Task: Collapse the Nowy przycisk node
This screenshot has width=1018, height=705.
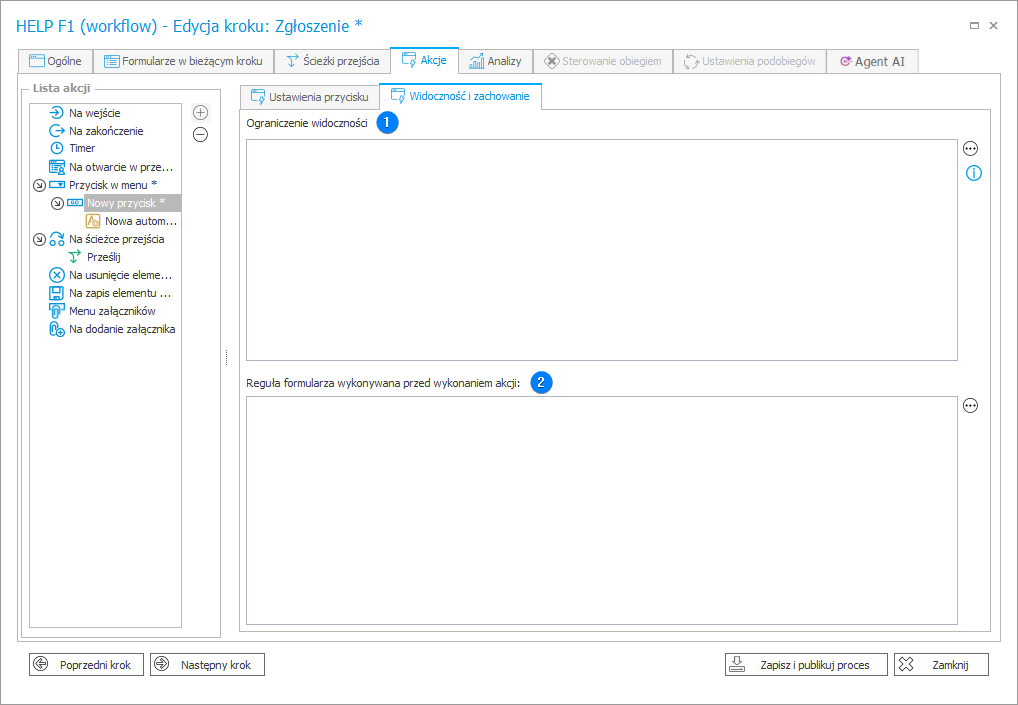Action: tap(57, 203)
